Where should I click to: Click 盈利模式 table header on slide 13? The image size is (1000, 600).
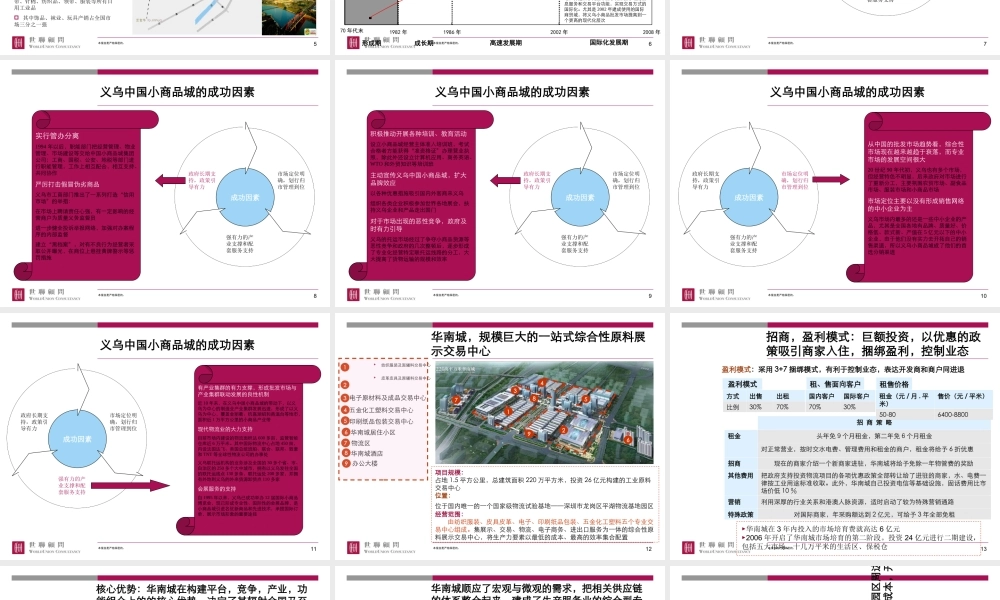click(742, 384)
